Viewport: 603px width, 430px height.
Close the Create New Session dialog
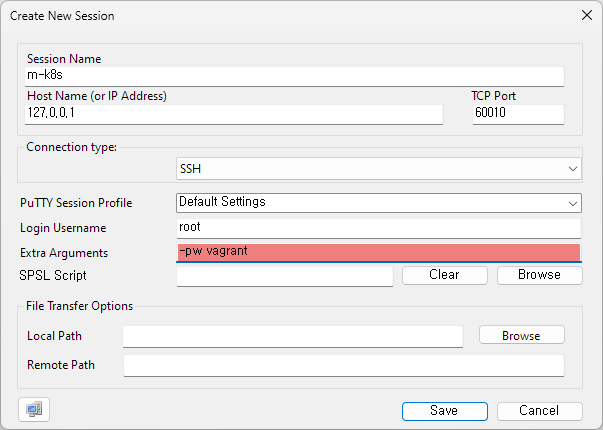coord(586,15)
